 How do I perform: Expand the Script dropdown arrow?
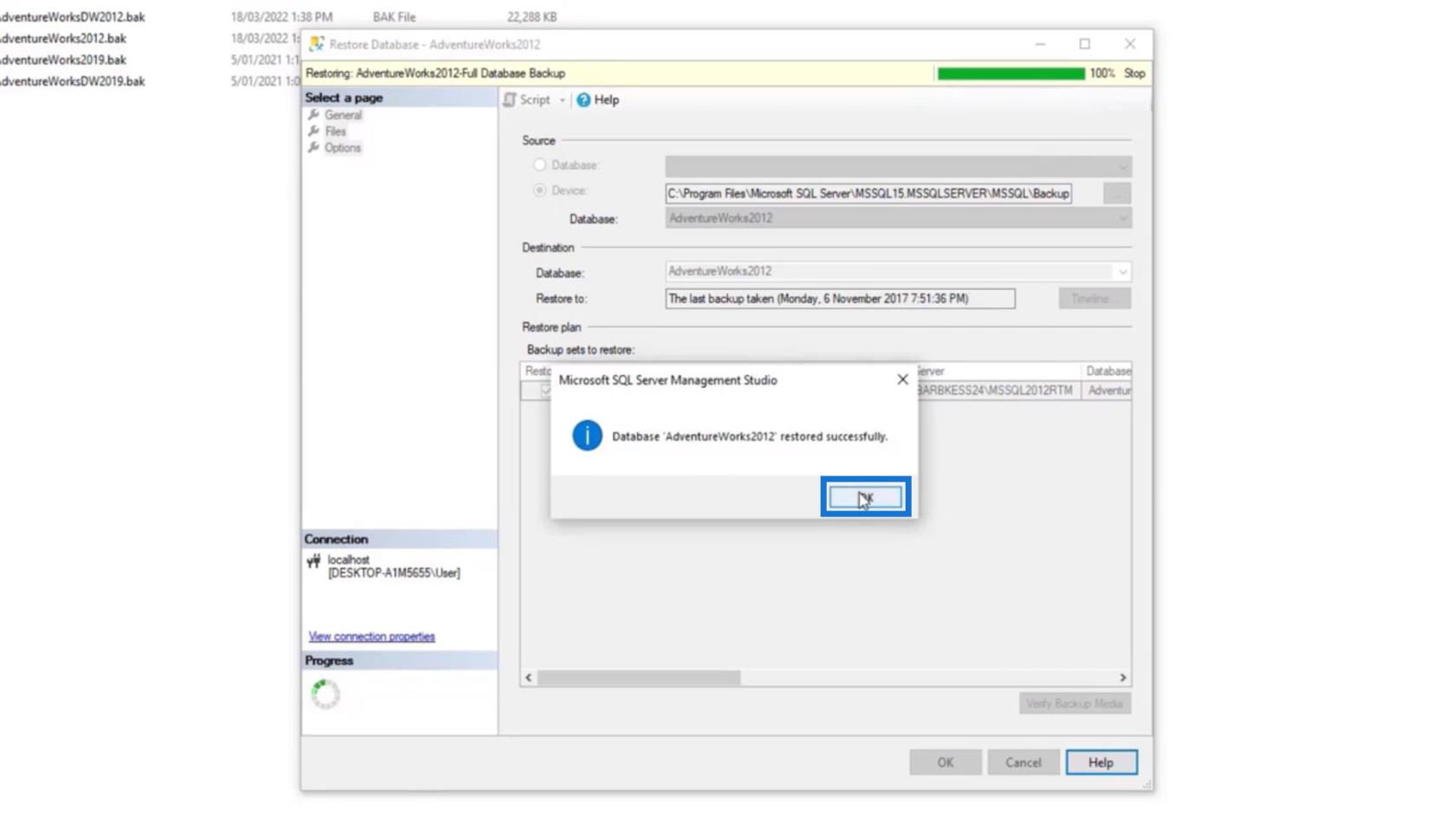pos(562,101)
